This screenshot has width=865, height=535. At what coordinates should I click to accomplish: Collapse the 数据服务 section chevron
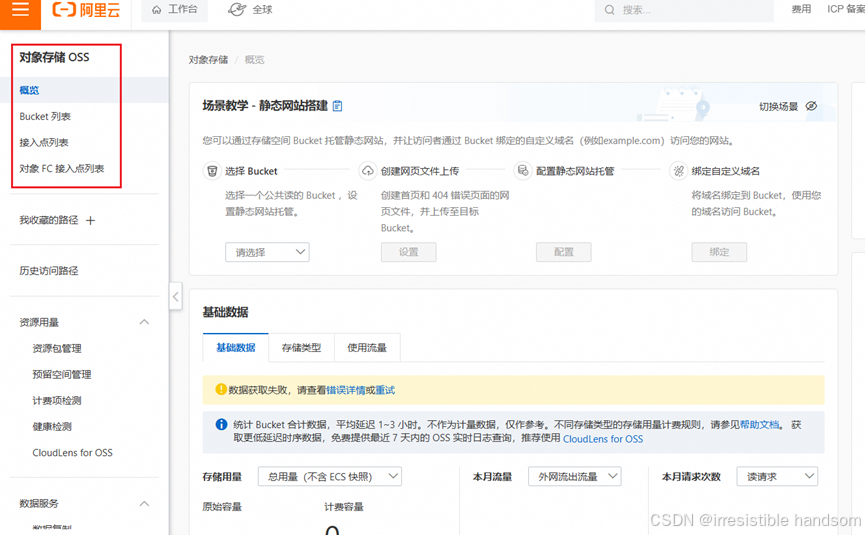[145, 504]
